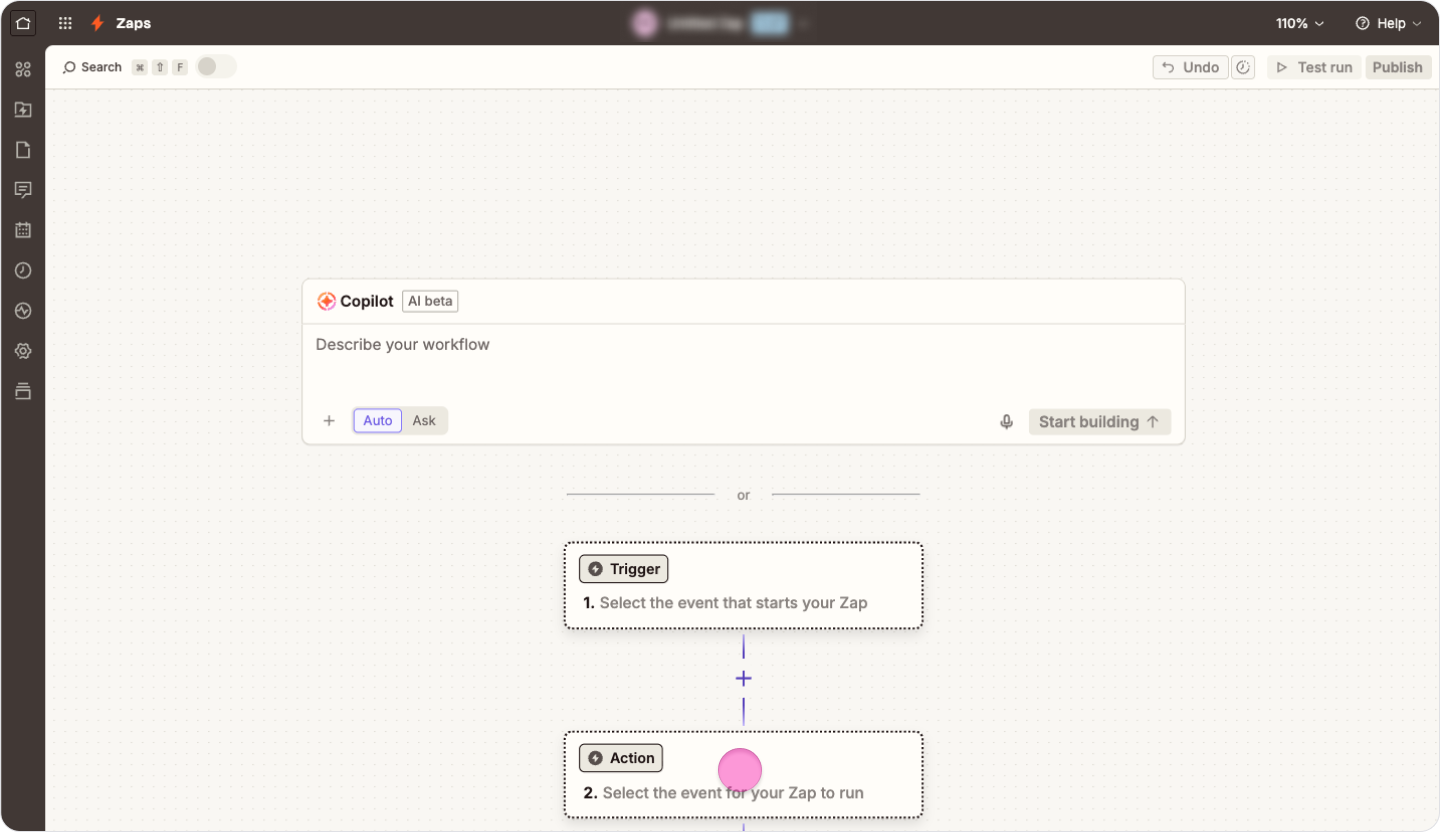Add a step with the plus between Trigger and Action
This screenshot has height=832, width=1440.
(x=743, y=679)
